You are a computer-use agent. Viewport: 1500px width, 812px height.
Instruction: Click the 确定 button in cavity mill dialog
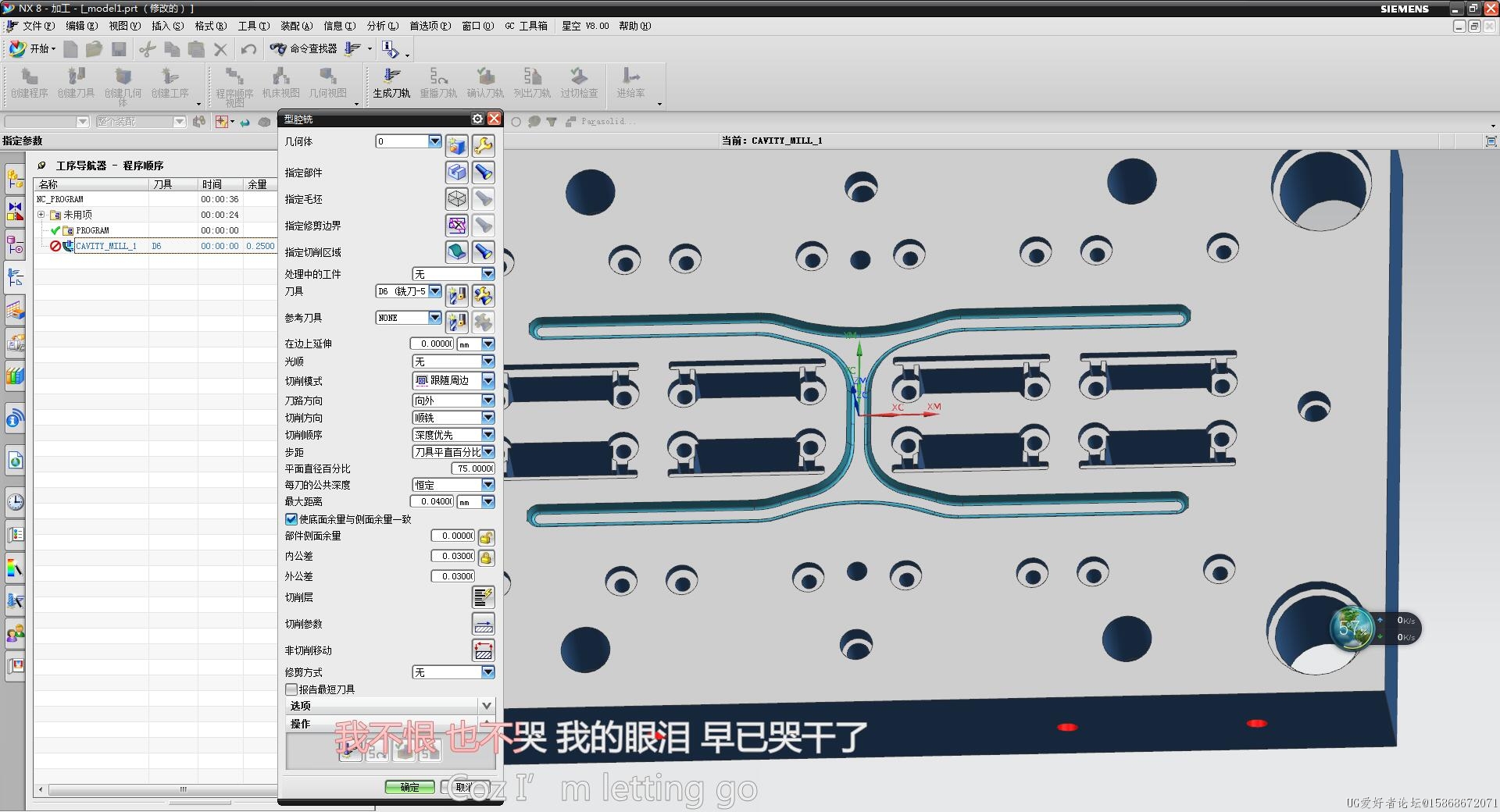pyautogui.click(x=409, y=787)
